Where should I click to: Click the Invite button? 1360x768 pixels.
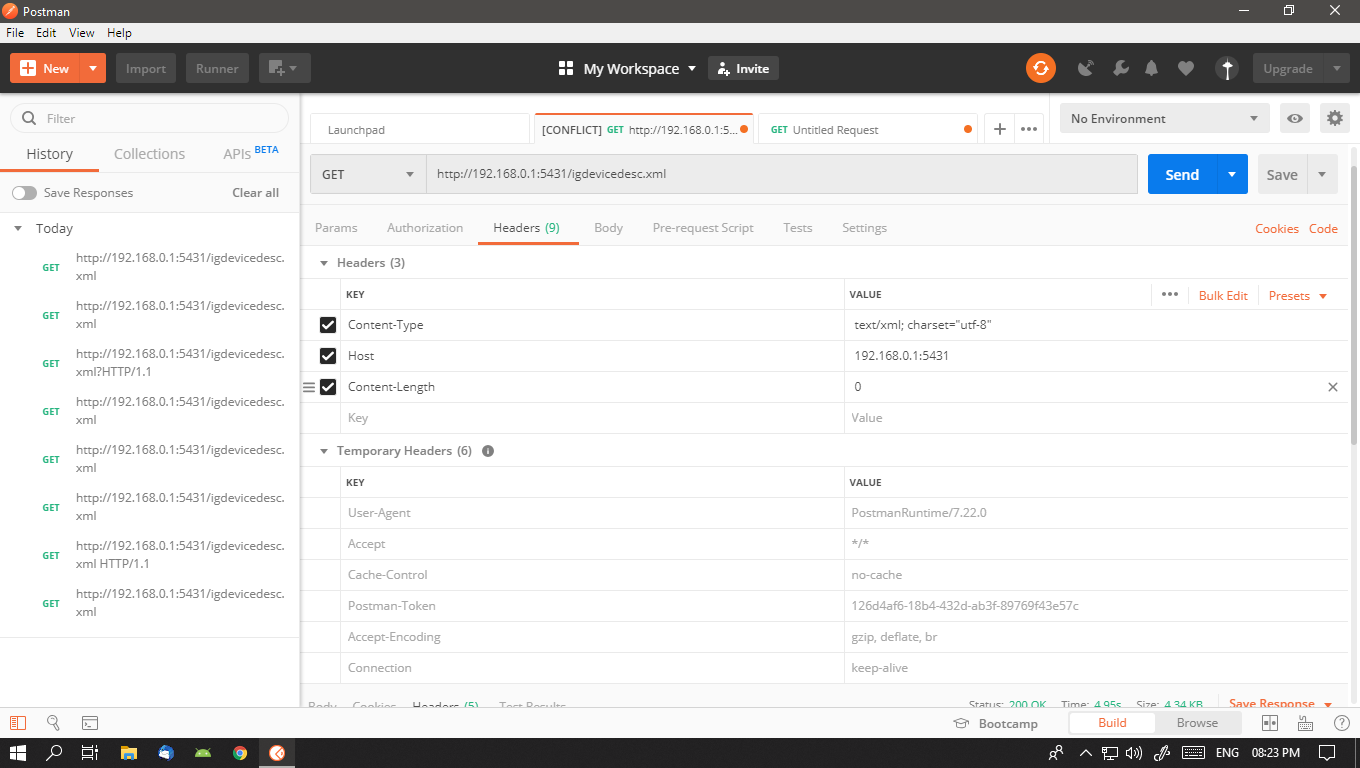(743, 68)
